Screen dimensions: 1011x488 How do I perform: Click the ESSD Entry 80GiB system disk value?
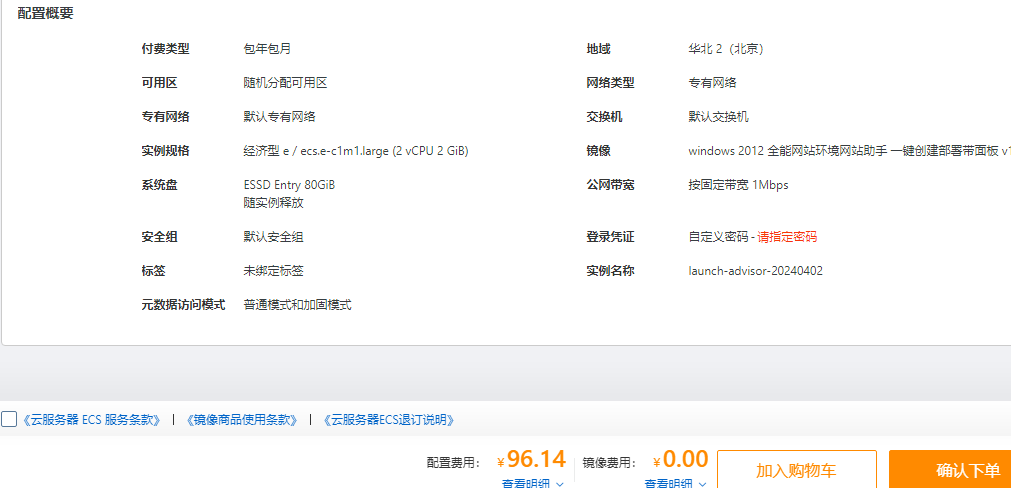(289, 185)
